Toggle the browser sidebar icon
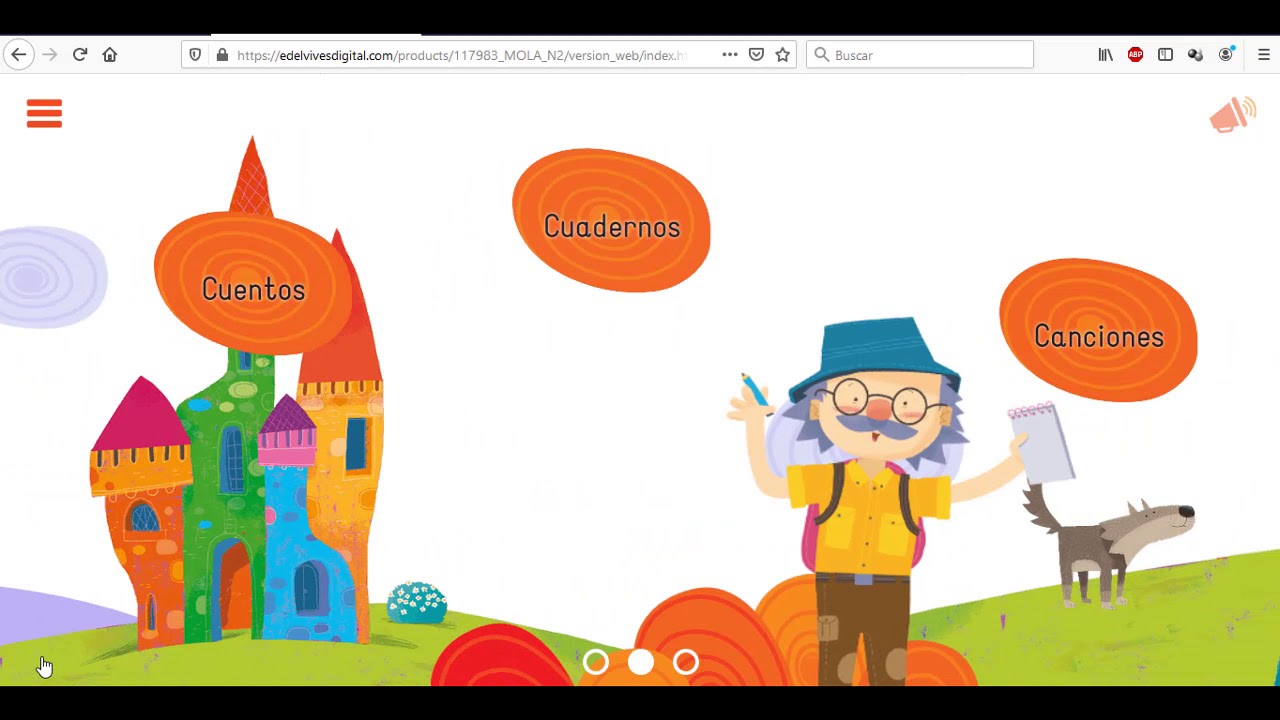The height and width of the screenshot is (720, 1280). (1165, 55)
